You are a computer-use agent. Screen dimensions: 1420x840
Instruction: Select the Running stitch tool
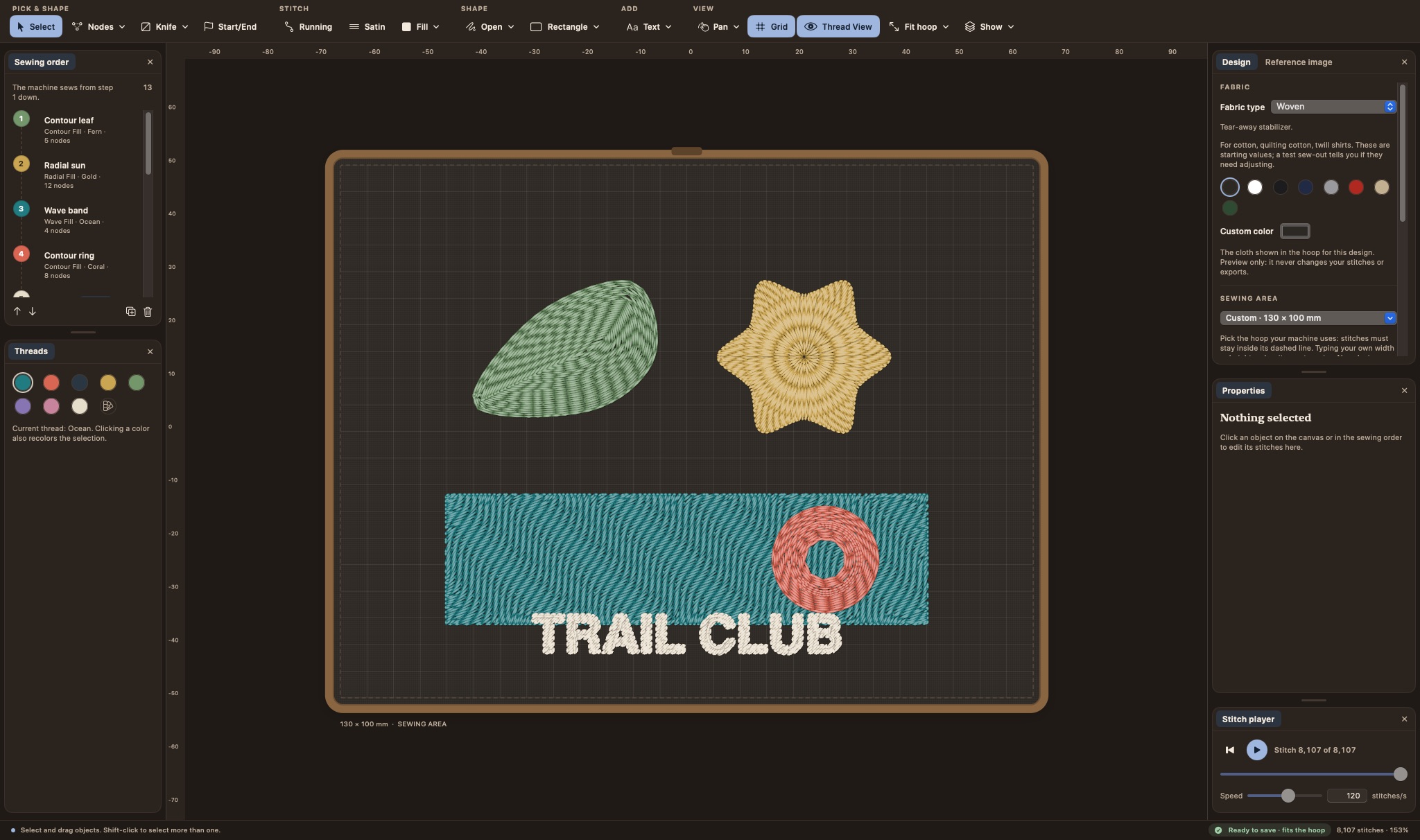pyautogui.click(x=308, y=26)
